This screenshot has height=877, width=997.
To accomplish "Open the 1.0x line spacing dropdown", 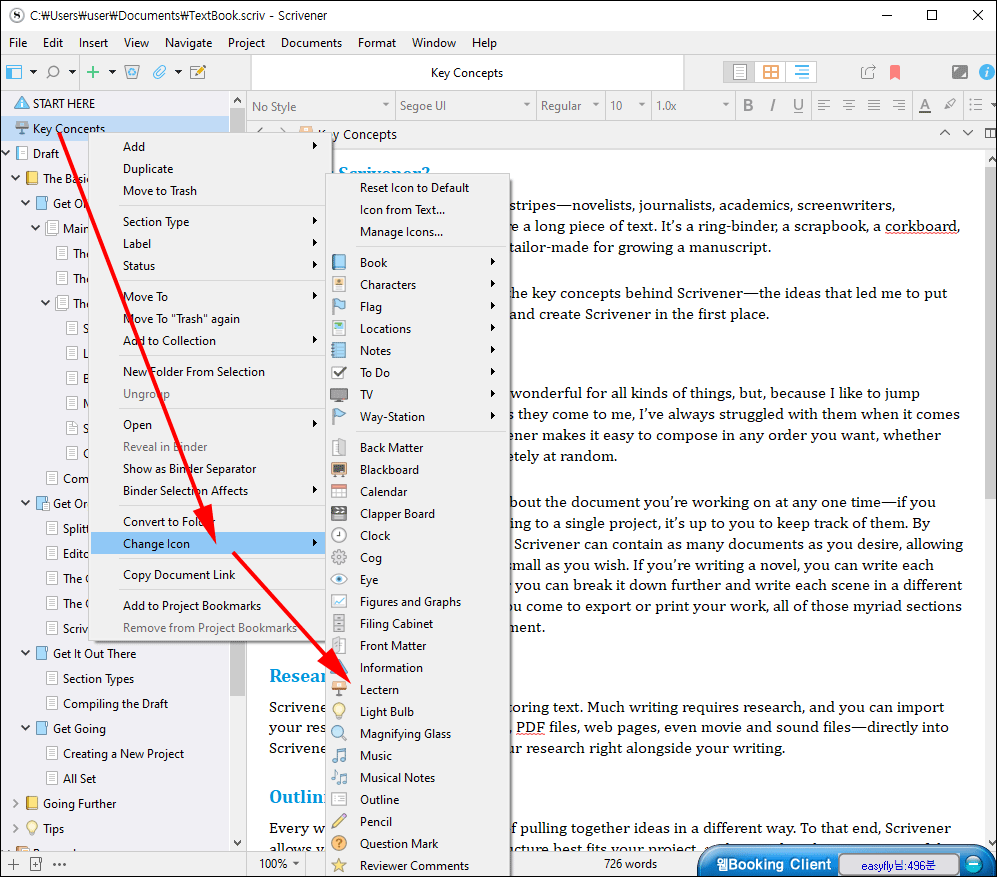I will 692,106.
